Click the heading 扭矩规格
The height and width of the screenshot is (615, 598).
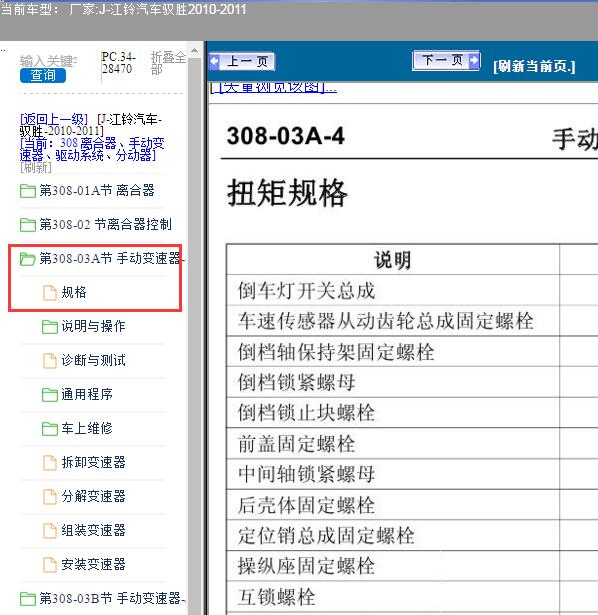pos(287,193)
